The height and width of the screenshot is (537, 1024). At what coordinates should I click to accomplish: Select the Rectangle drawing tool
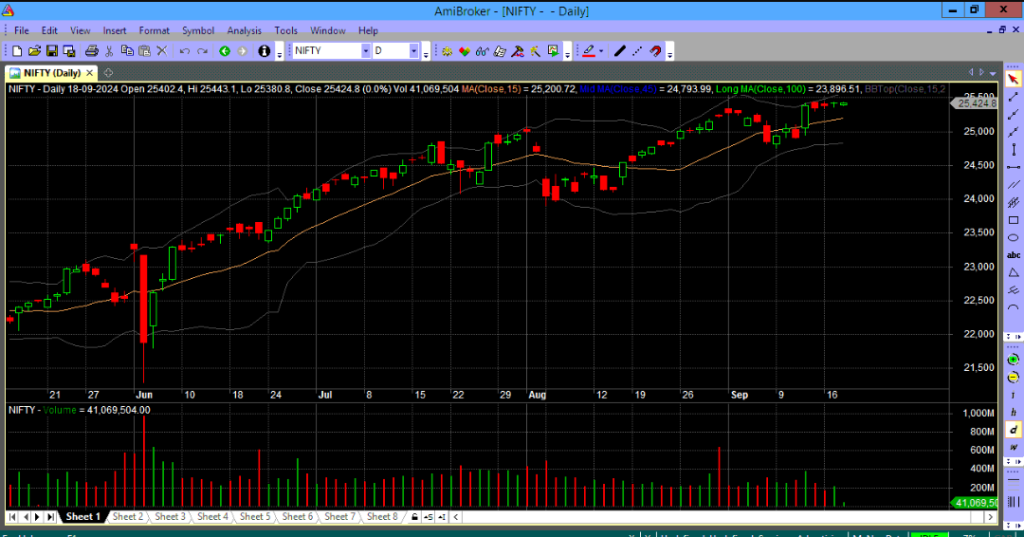coord(1014,220)
